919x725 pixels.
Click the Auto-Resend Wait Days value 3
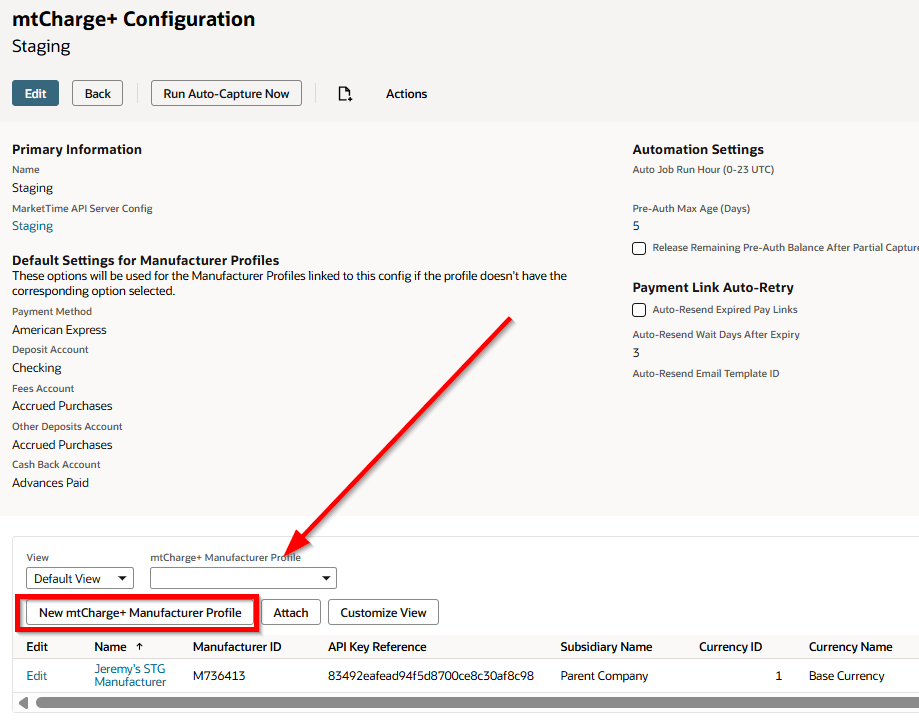coord(636,352)
